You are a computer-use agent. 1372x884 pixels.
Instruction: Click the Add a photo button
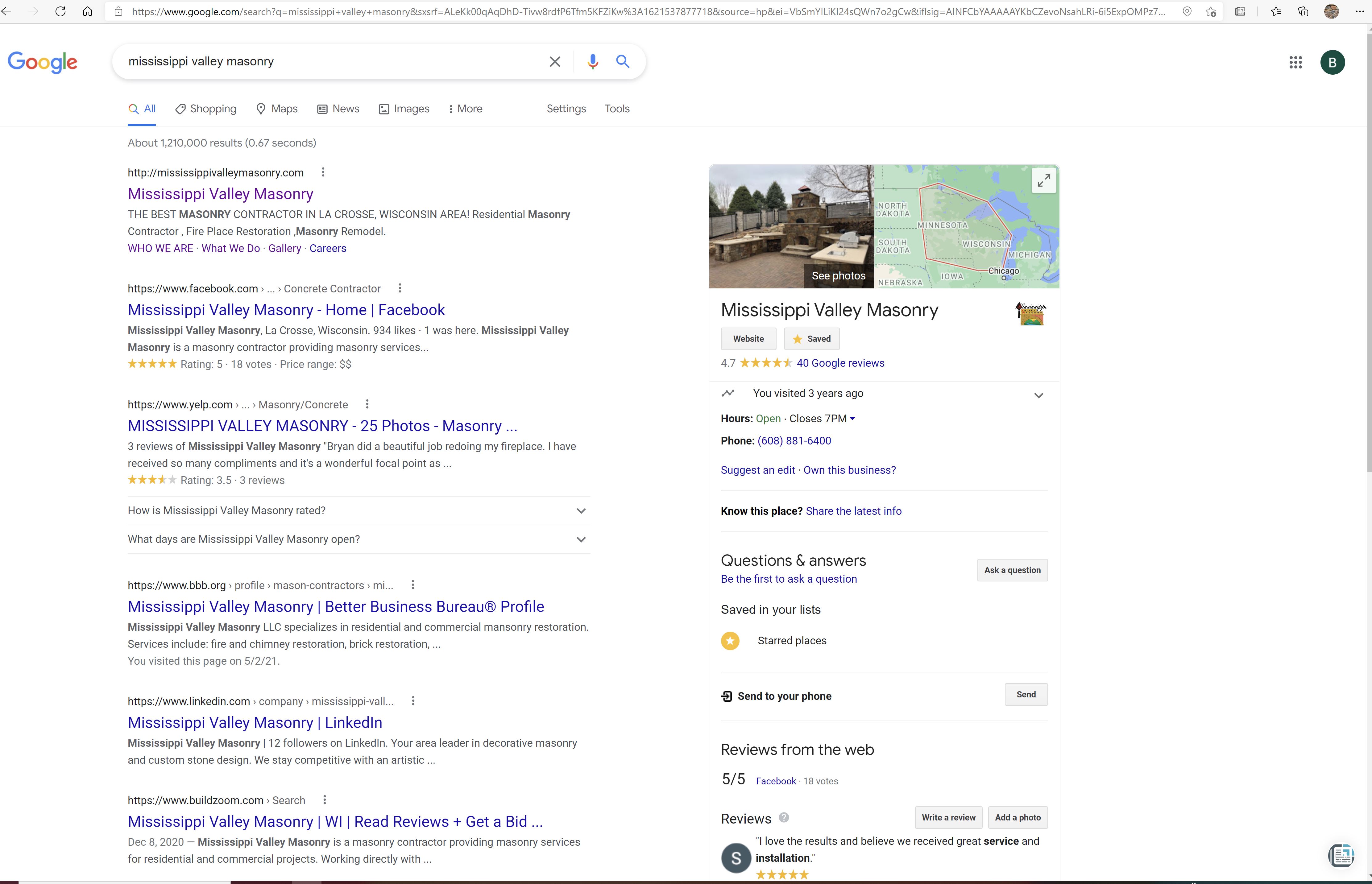pos(1018,817)
